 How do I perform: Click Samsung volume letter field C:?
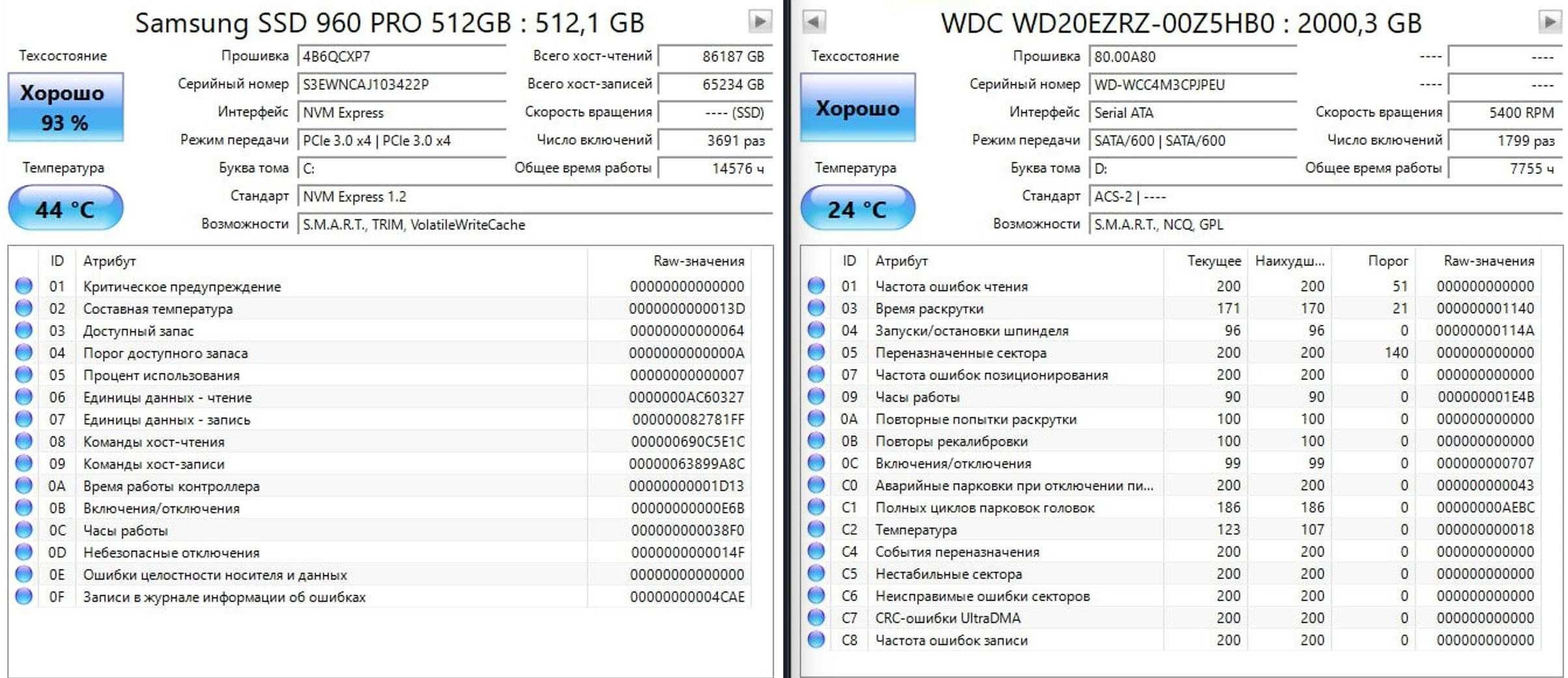point(401,168)
